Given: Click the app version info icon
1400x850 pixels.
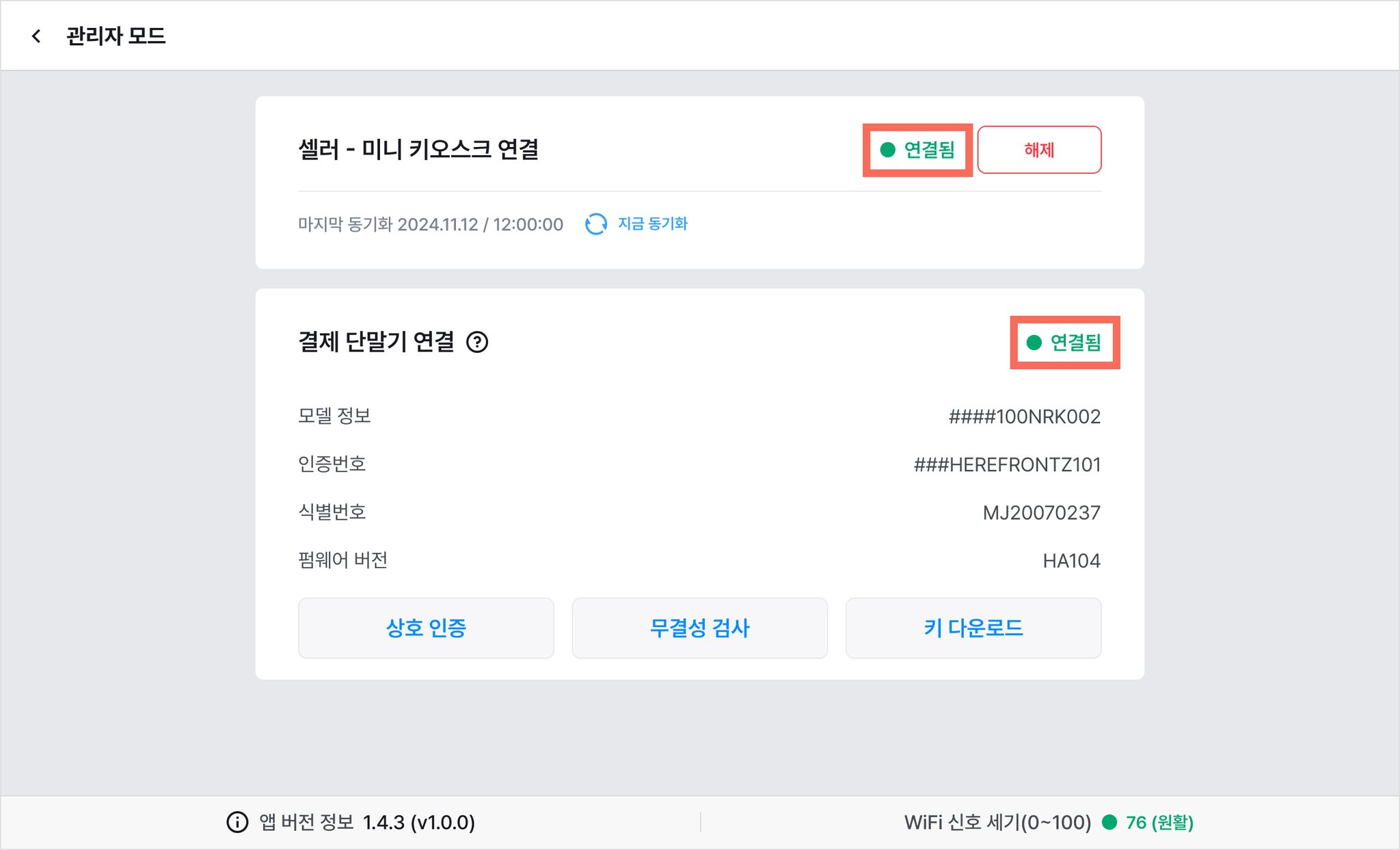Looking at the screenshot, I should [x=237, y=822].
